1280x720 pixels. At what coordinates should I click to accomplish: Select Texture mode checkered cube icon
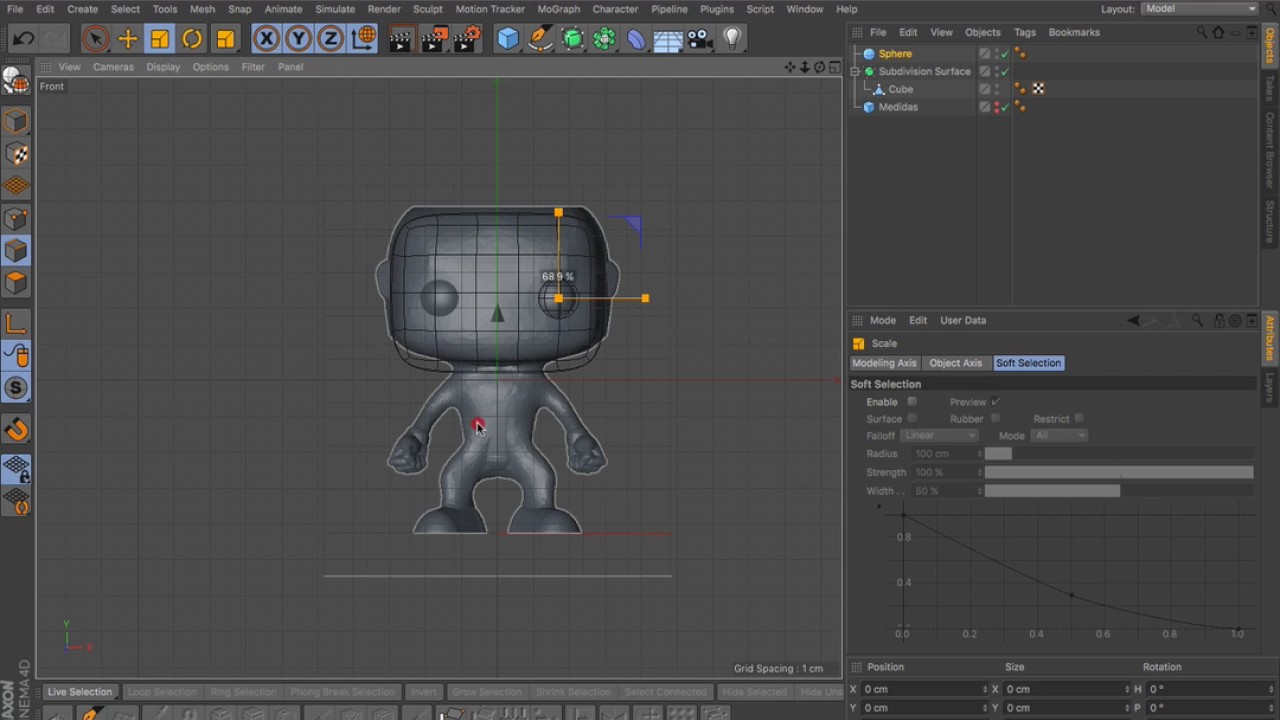tap(16, 154)
